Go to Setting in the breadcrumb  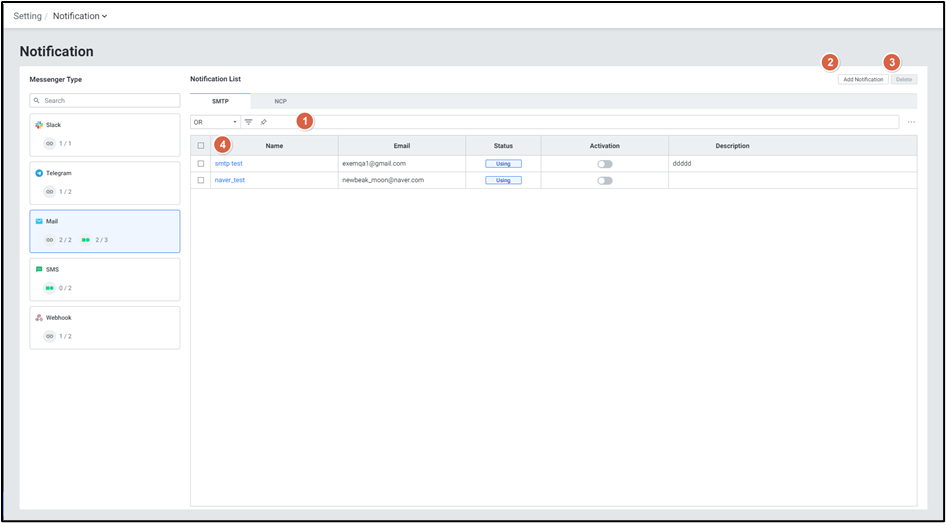coord(27,16)
